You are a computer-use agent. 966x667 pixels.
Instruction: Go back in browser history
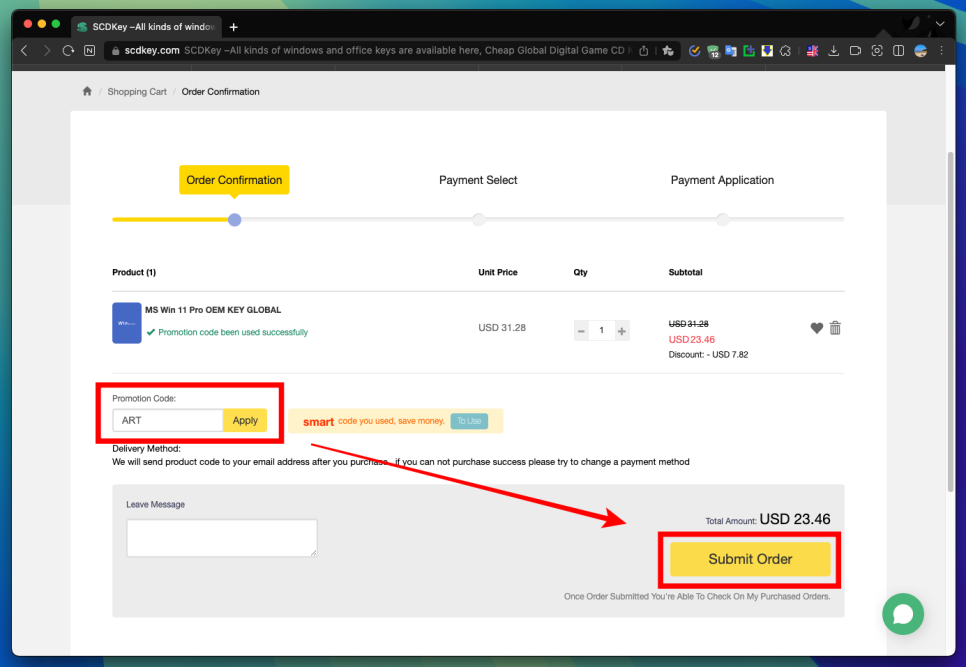tap(25, 51)
